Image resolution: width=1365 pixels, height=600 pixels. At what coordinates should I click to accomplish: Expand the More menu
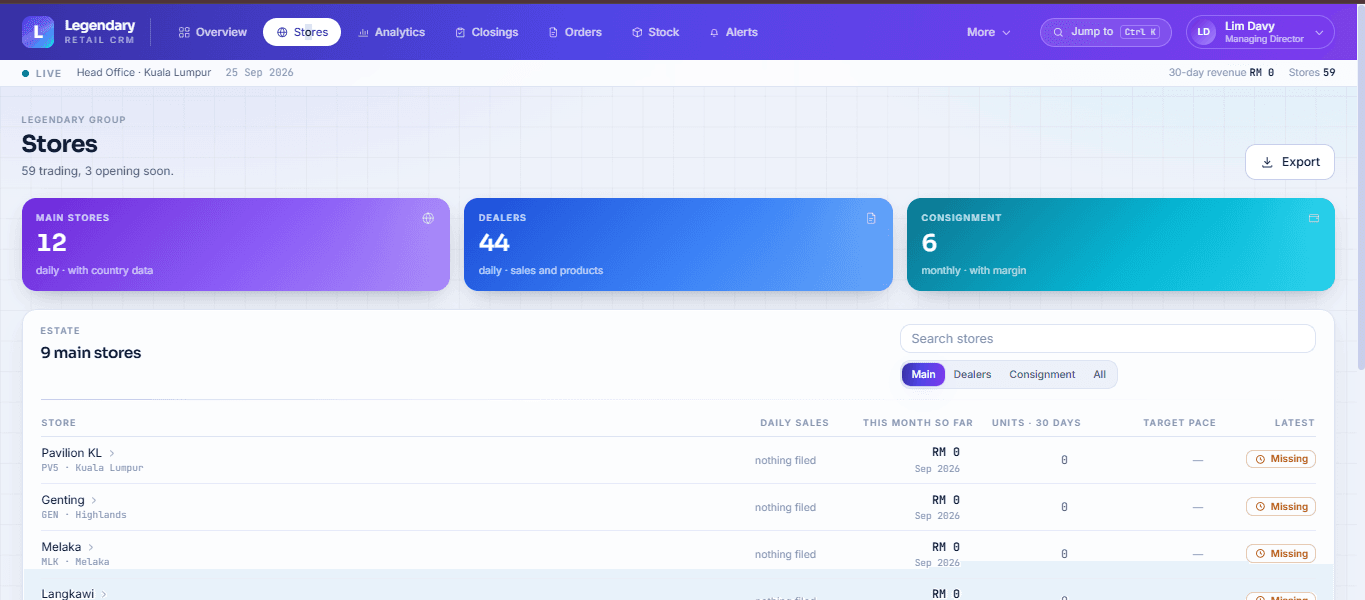tap(988, 32)
